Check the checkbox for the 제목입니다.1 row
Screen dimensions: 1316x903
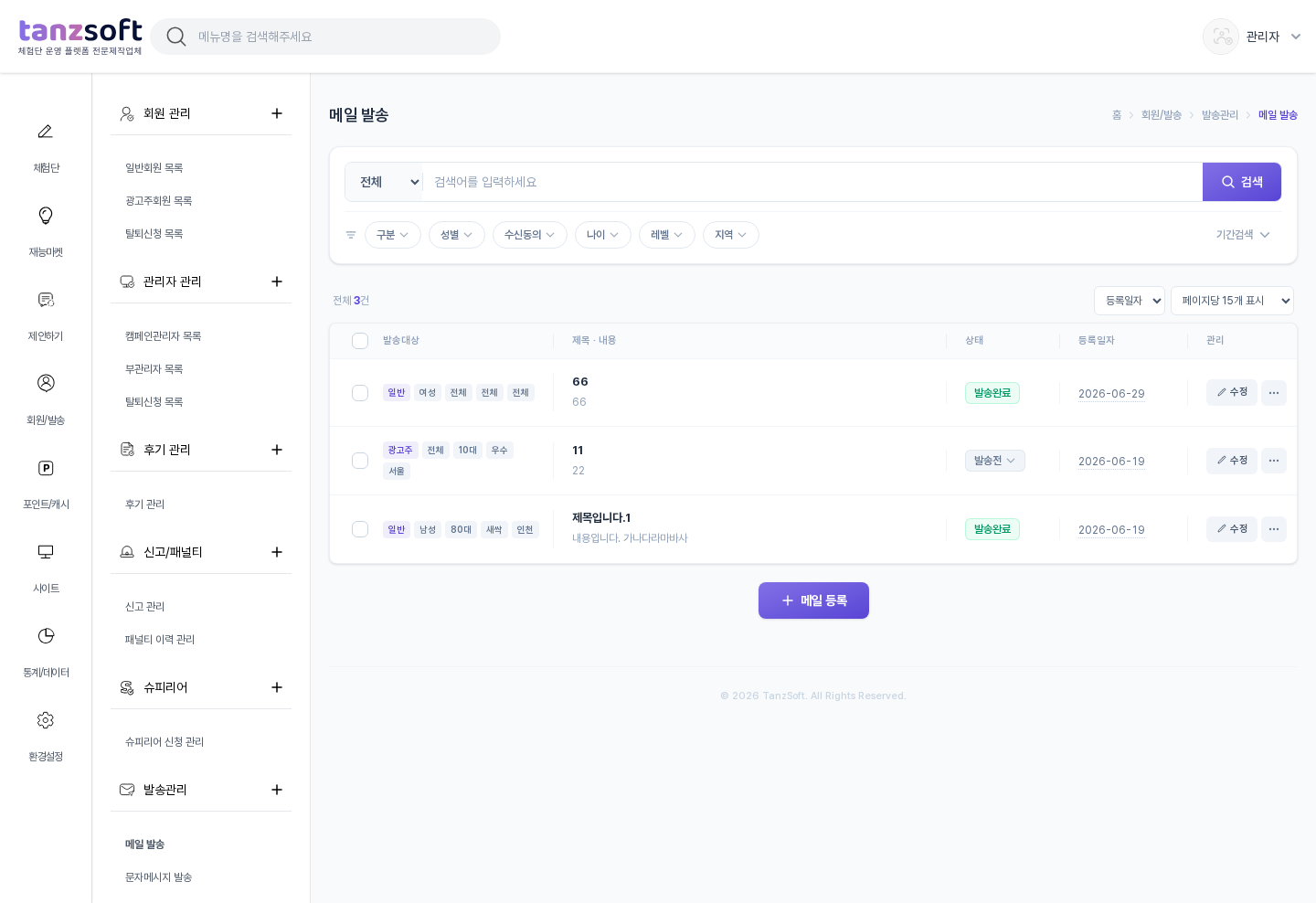(360, 529)
